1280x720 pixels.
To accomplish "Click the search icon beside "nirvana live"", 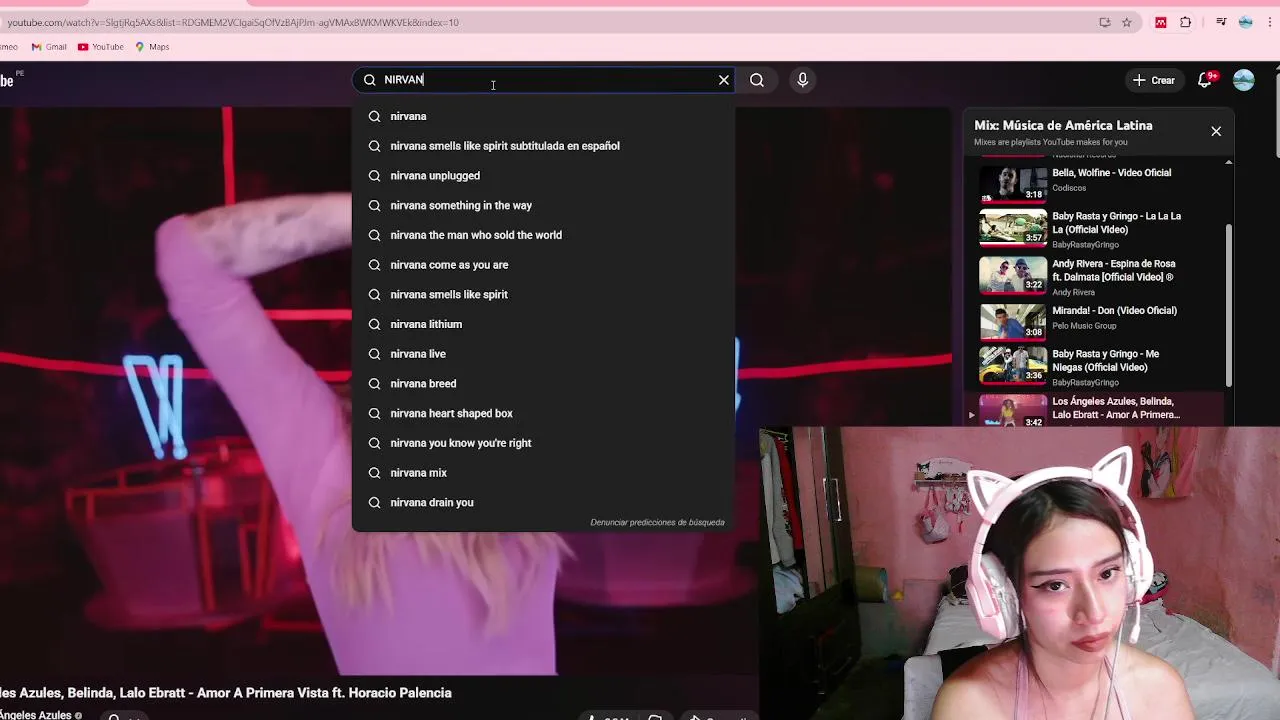I will 374,354.
